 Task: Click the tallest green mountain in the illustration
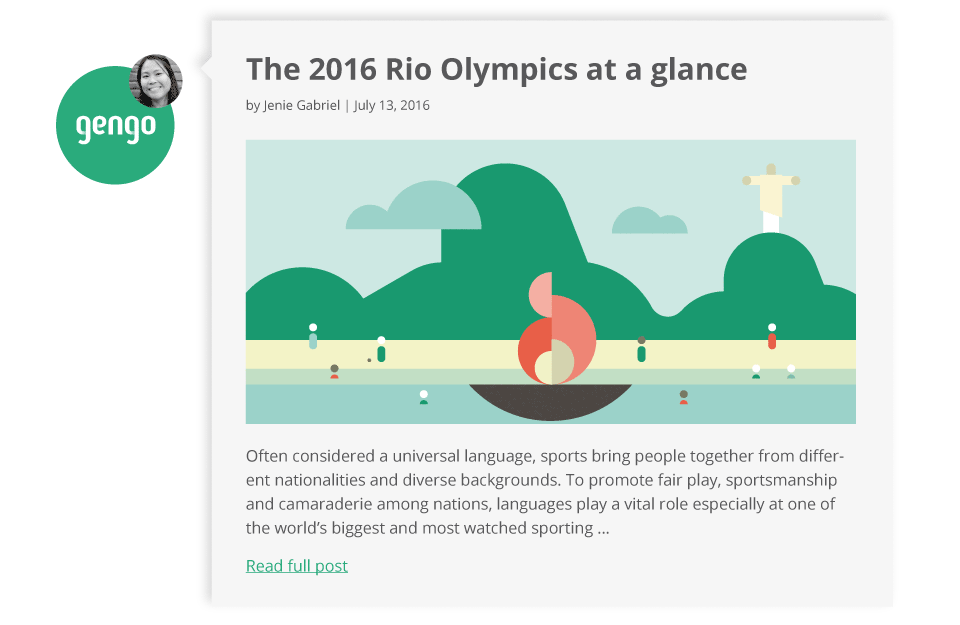click(508, 245)
